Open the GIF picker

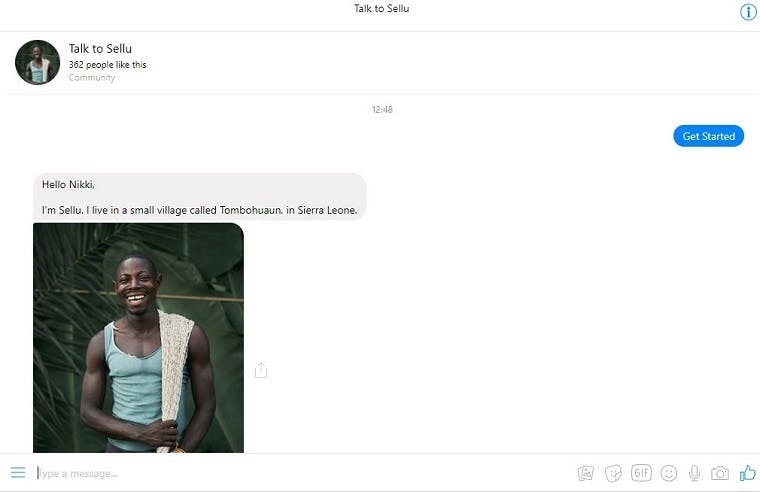coord(641,473)
